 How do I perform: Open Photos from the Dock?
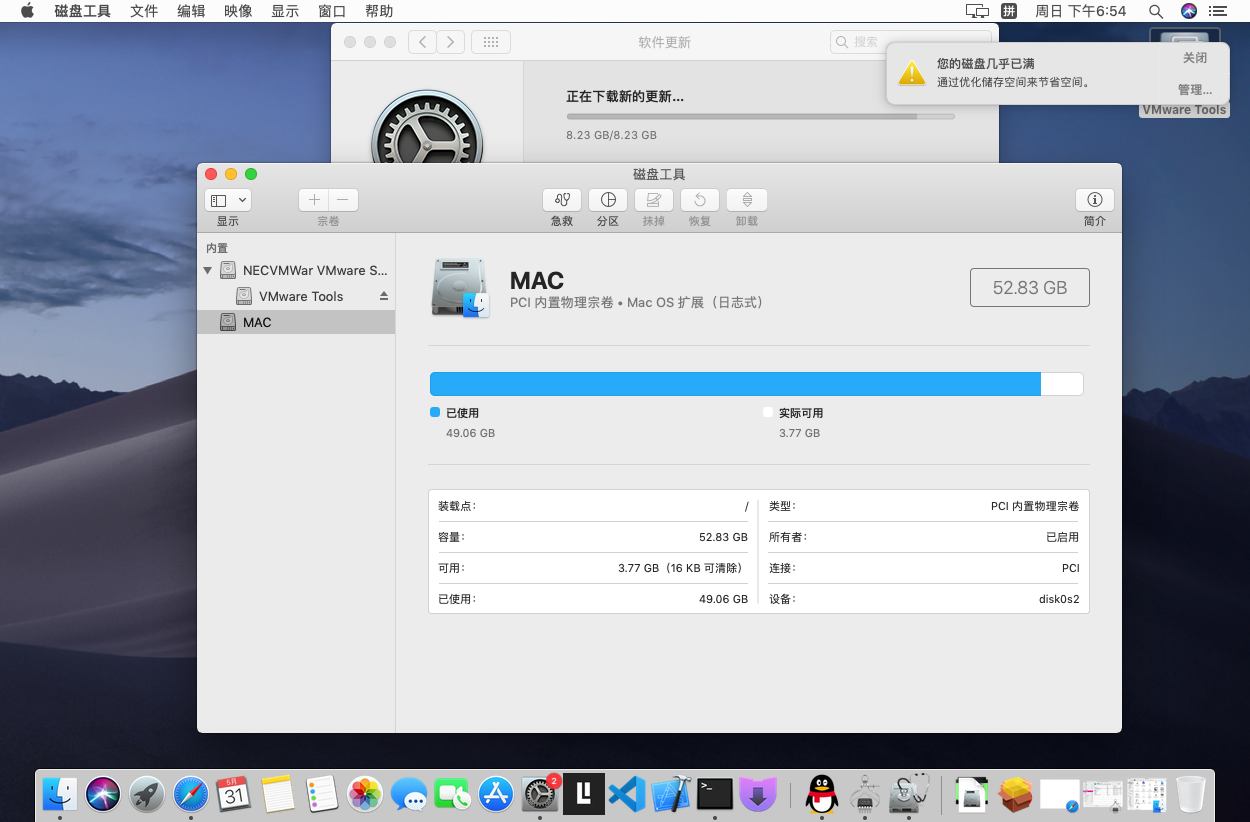coord(365,794)
